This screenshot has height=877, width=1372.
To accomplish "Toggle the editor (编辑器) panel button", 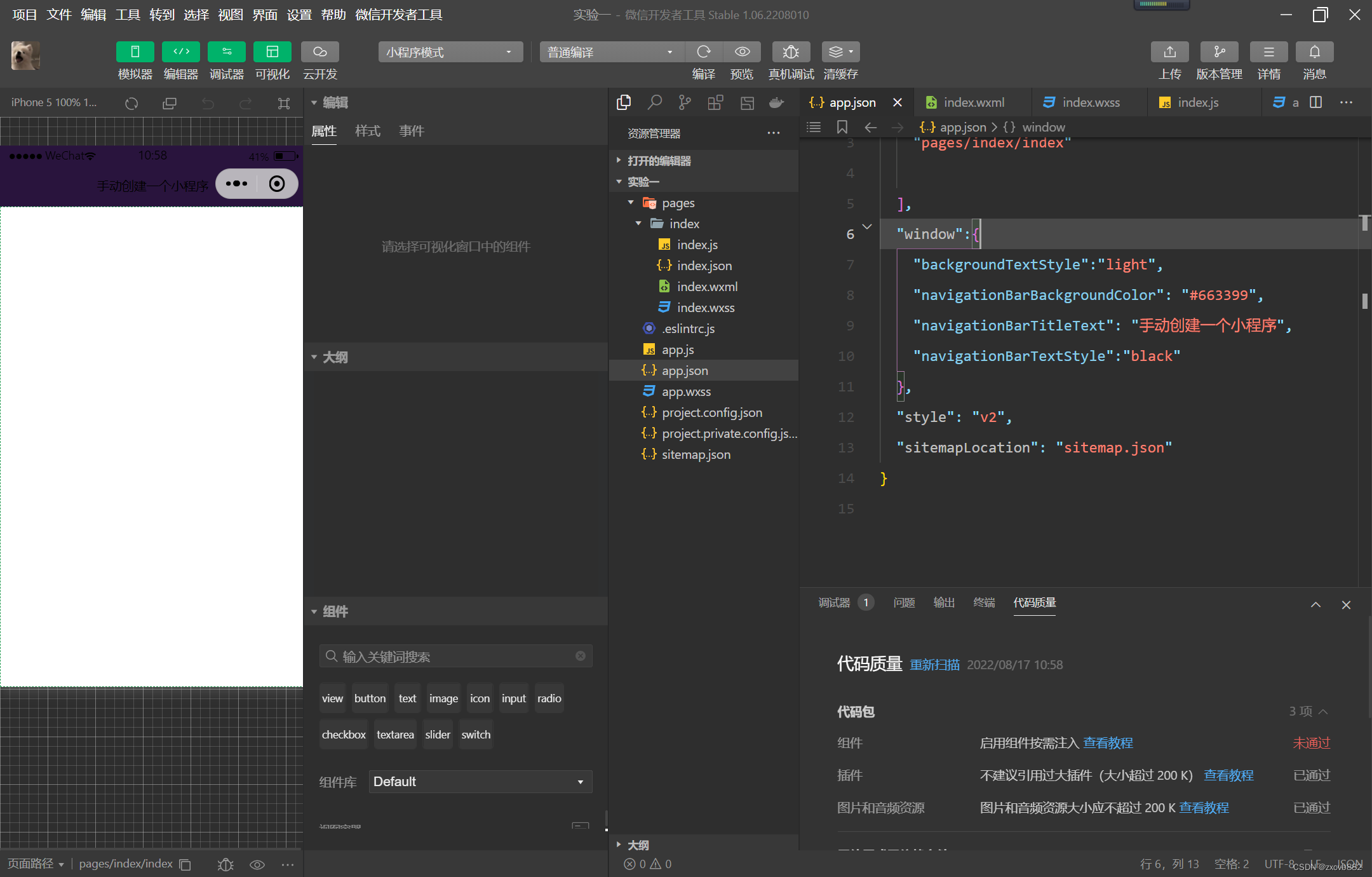I will coord(180,52).
